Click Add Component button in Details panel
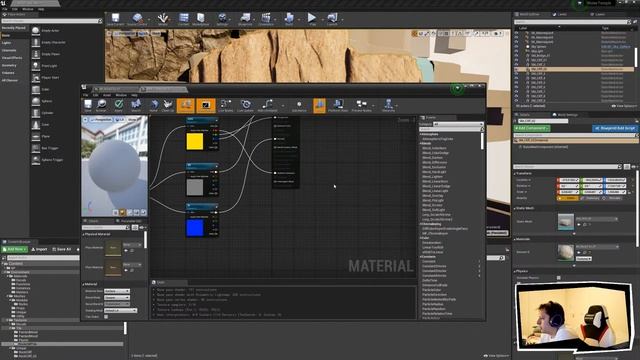This screenshot has height=360, width=640. (x=532, y=128)
